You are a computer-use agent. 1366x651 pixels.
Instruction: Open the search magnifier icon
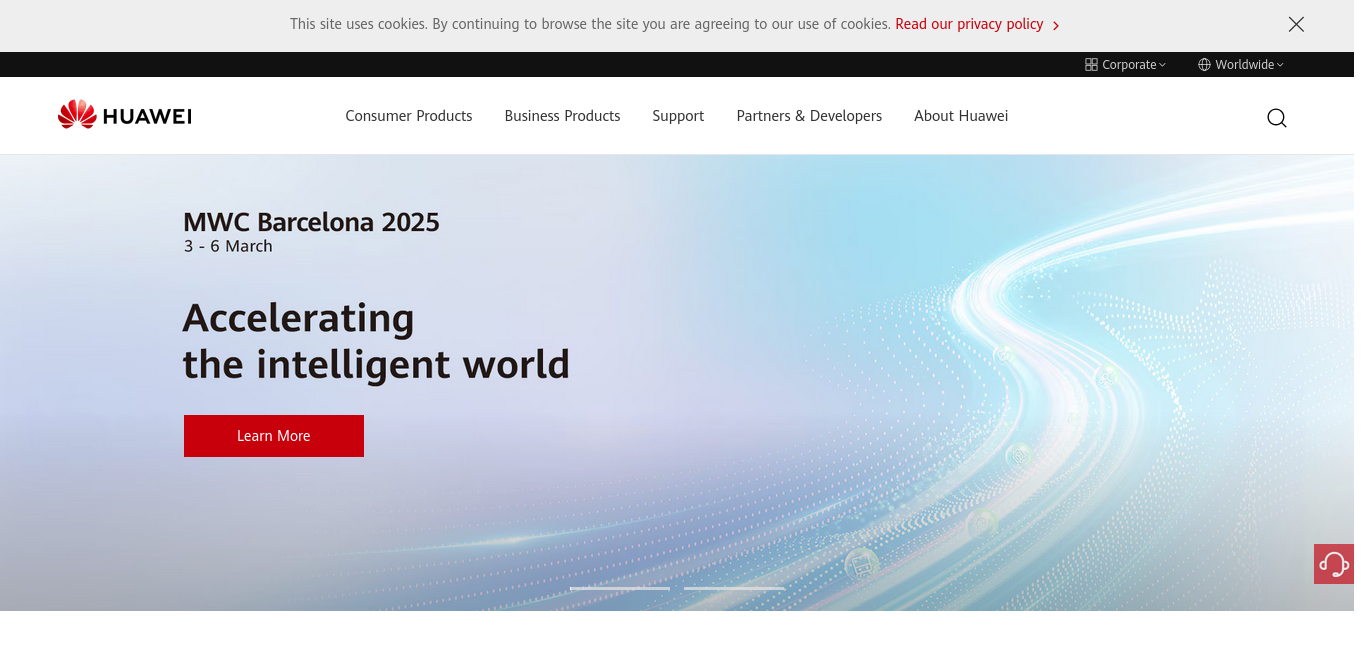pos(1277,118)
